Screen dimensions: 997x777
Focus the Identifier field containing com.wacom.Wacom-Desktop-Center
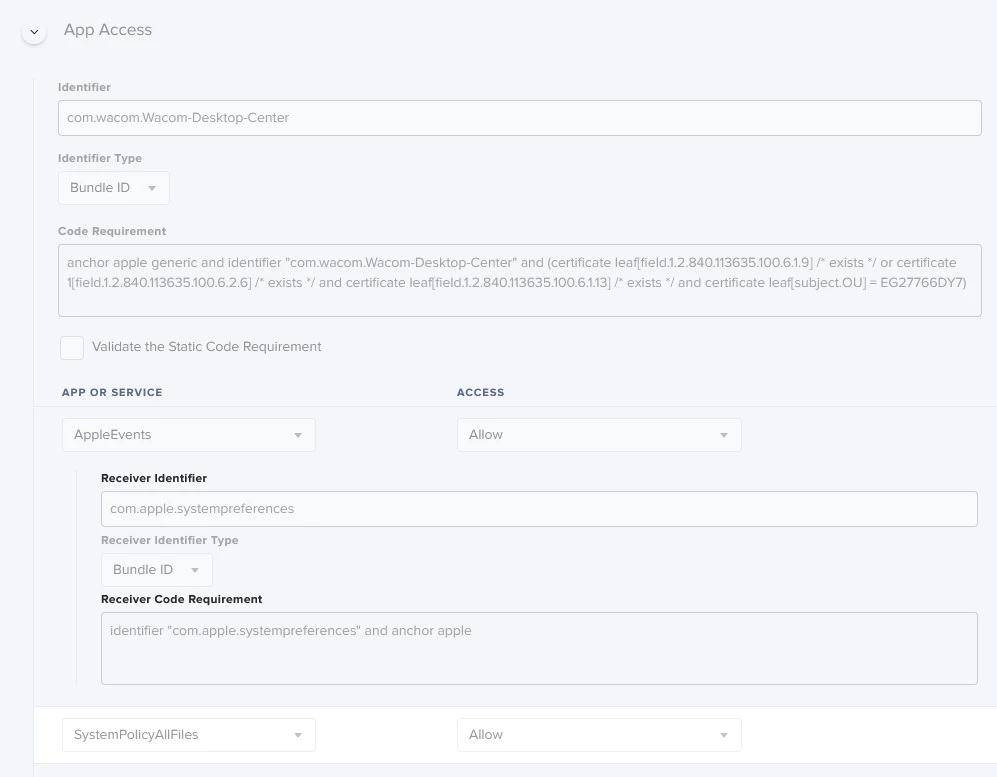coord(519,118)
